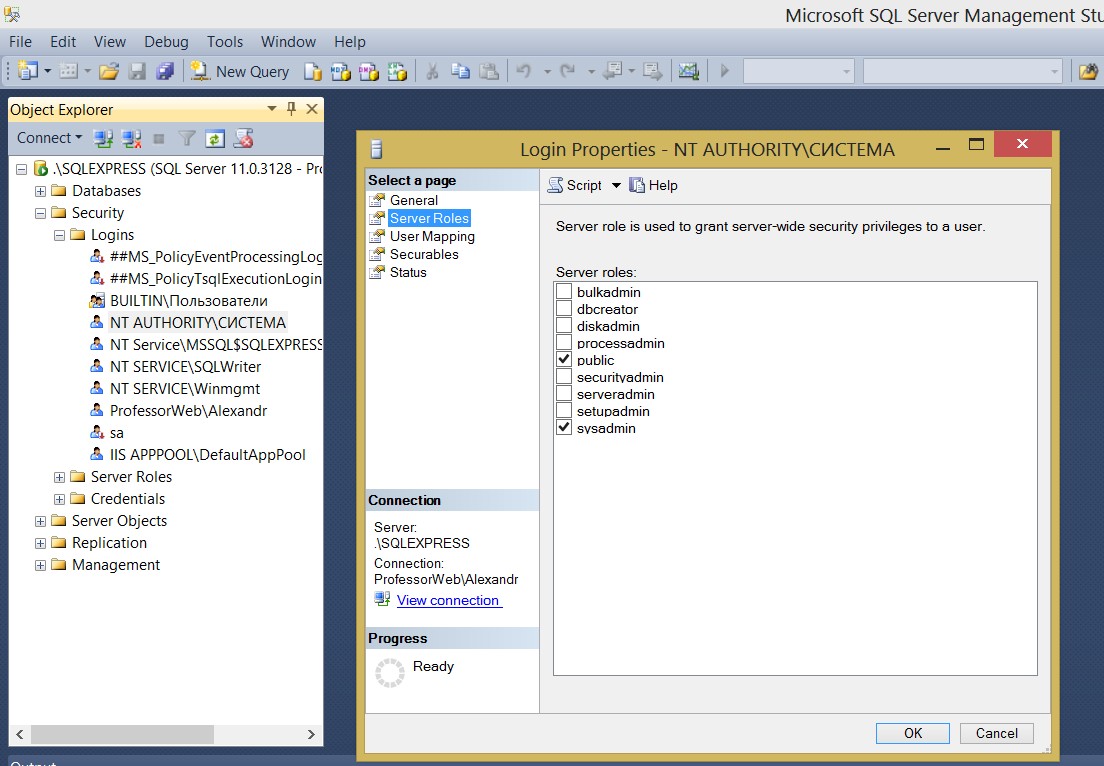This screenshot has width=1104, height=766.
Task: Check the bulkadmin server role
Action: point(564,291)
